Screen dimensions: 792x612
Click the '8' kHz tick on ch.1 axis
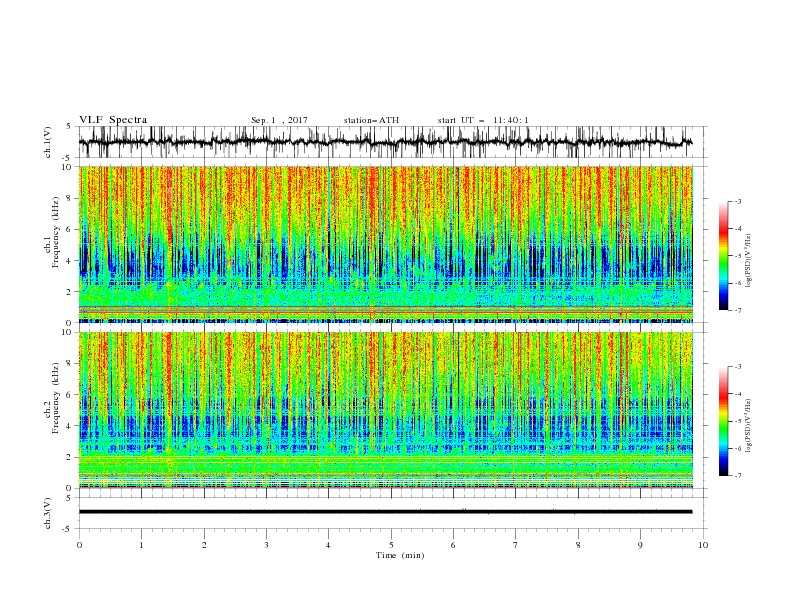(71, 198)
